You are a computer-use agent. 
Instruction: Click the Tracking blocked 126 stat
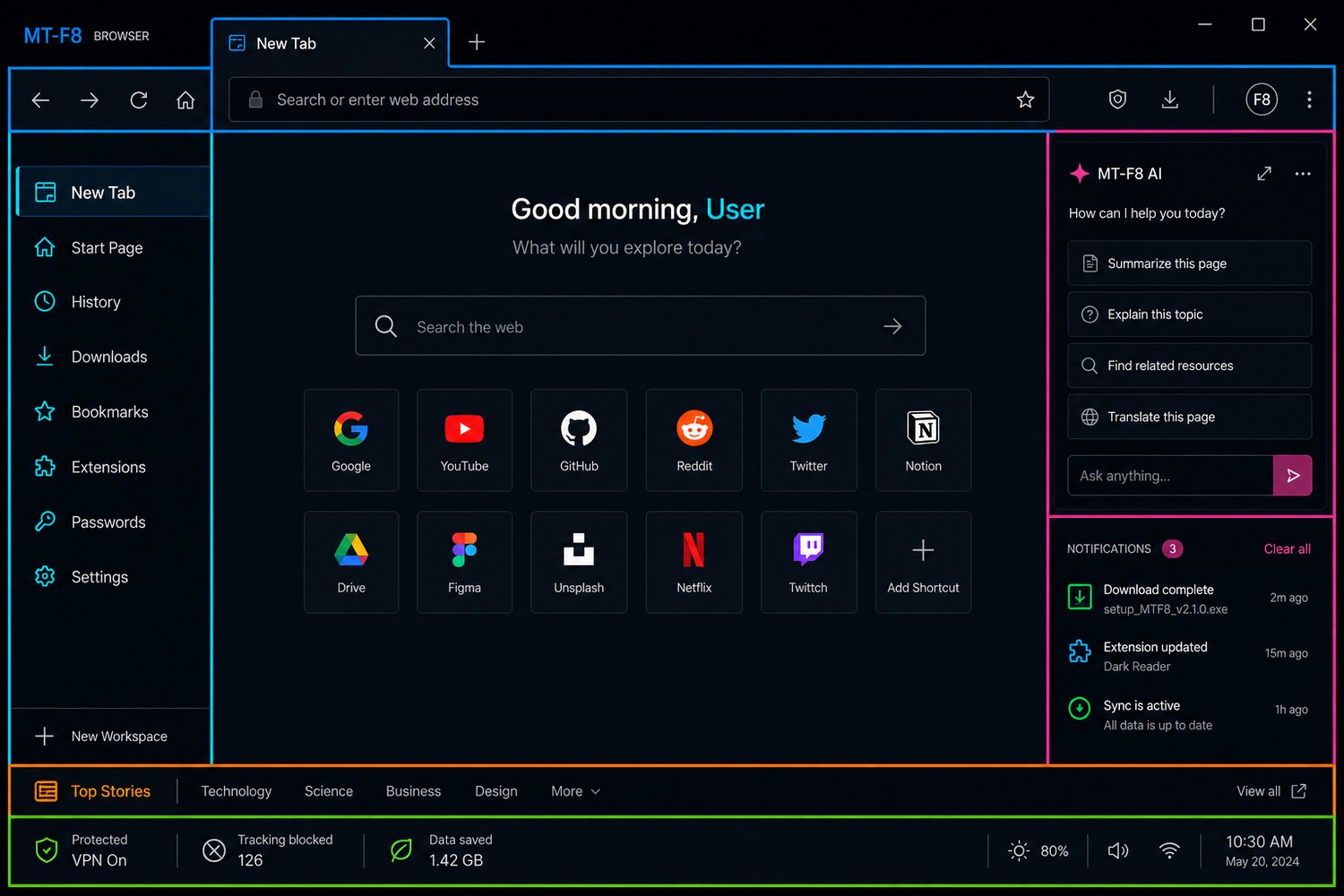[268, 850]
